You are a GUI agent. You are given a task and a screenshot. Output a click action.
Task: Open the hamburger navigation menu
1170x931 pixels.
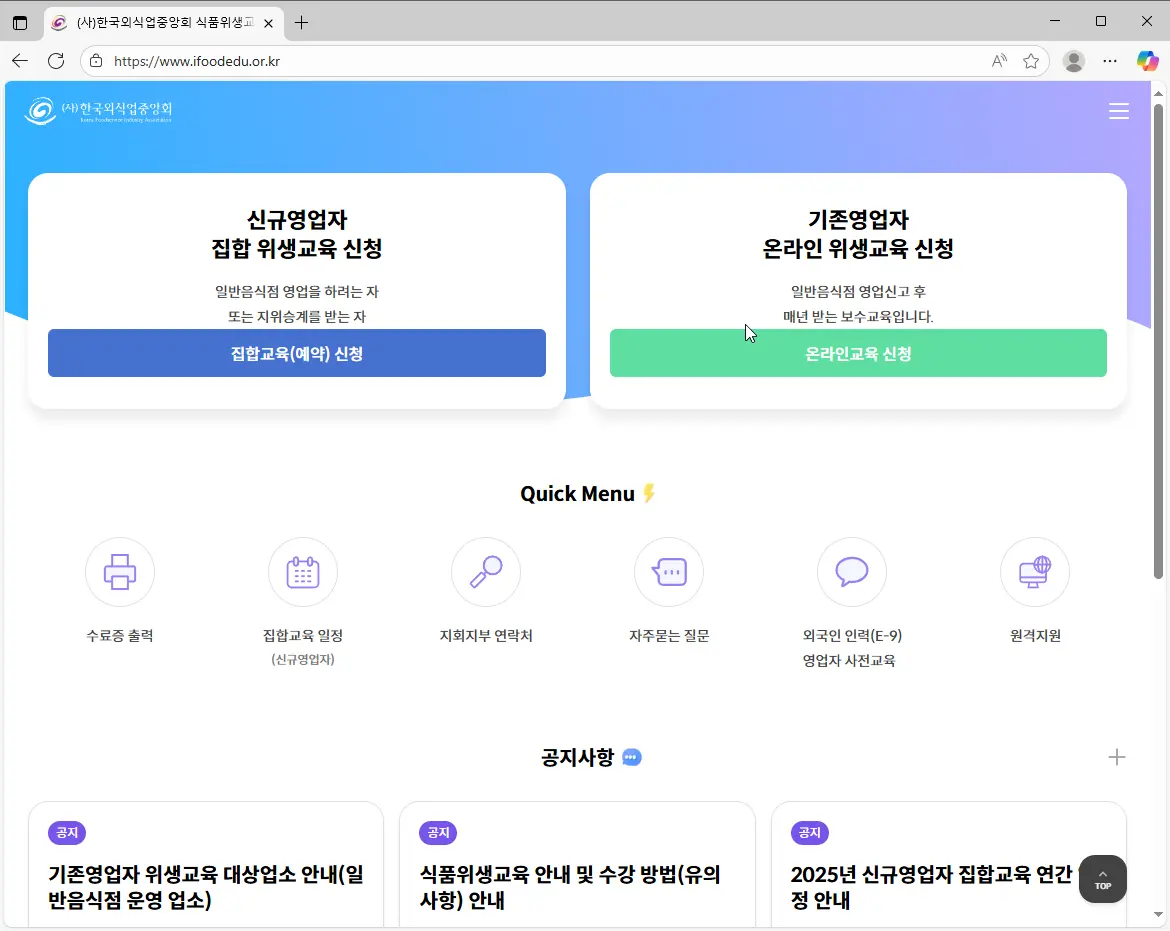tap(1119, 111)
